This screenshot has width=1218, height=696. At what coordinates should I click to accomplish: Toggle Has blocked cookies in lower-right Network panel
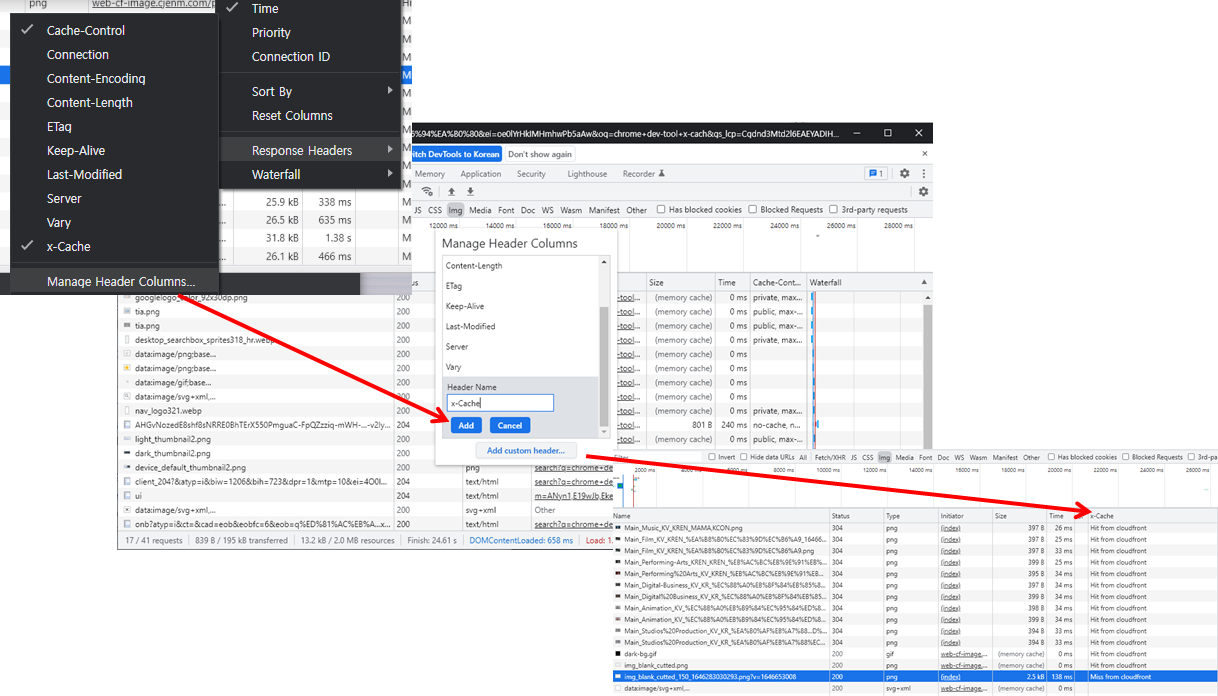[1053, 457]
